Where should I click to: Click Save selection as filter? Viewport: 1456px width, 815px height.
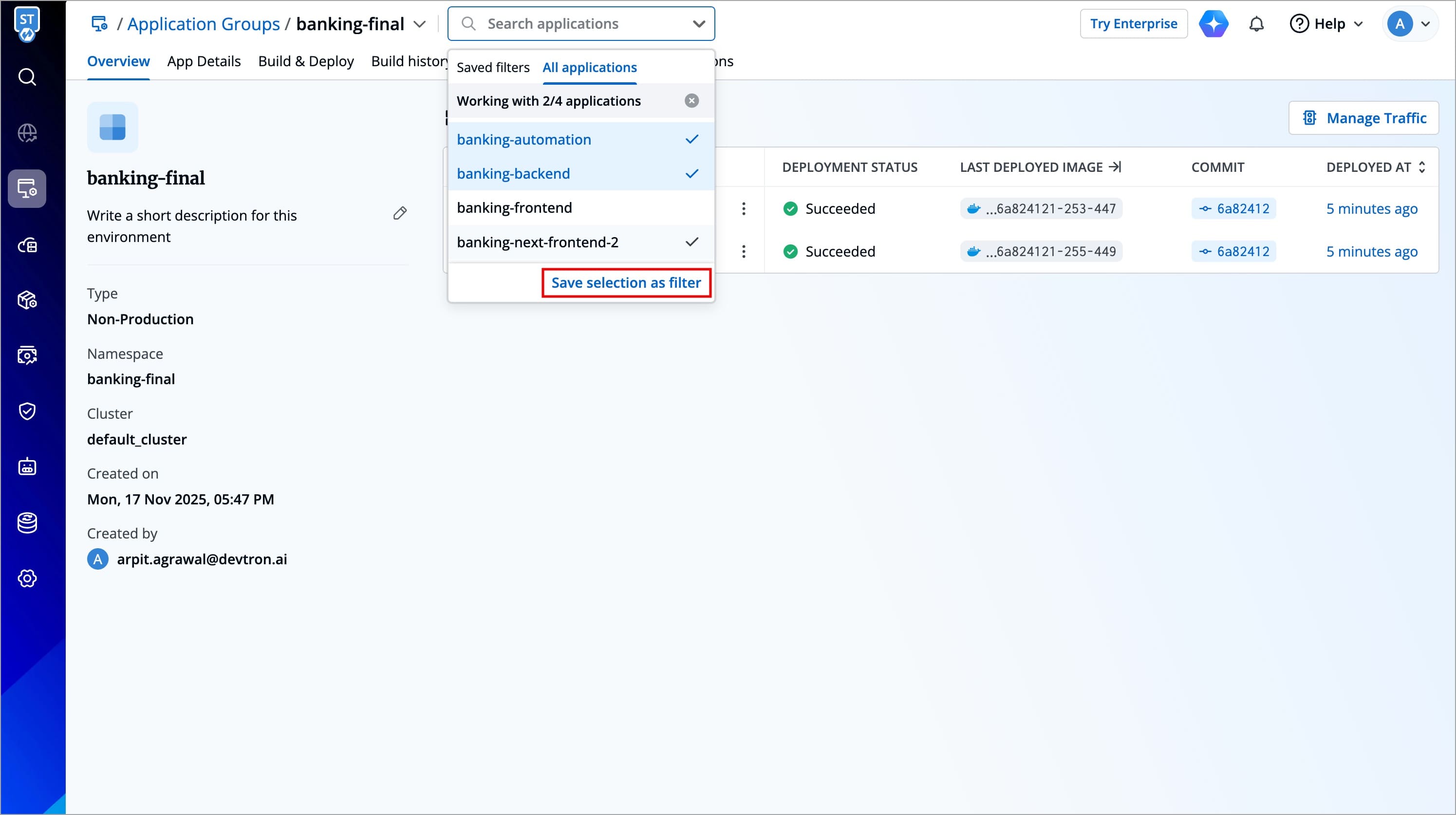pos(626,282)
